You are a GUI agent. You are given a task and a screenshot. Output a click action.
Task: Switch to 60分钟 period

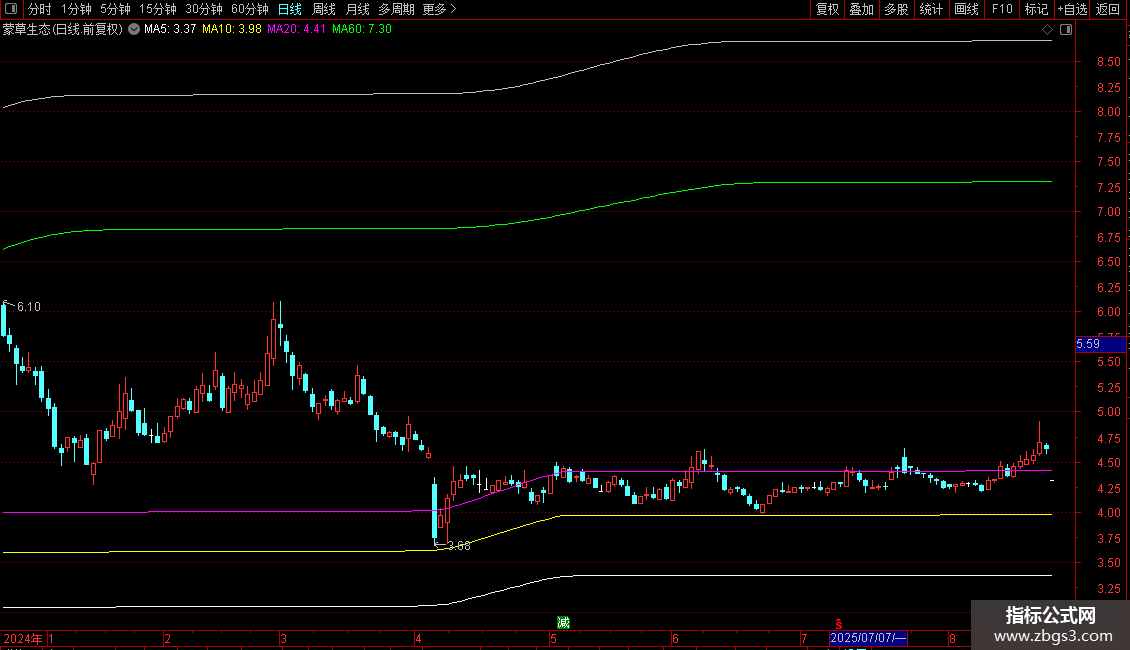250,9
